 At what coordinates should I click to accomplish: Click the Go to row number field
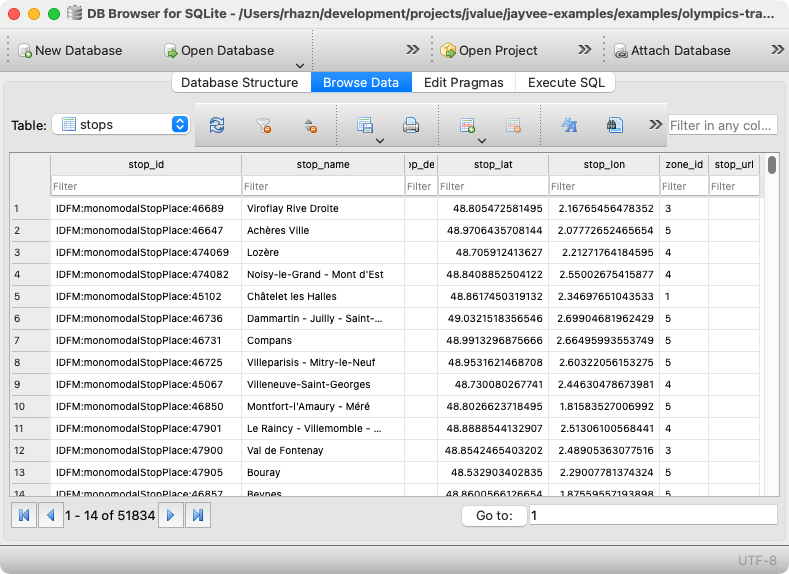(x=651, y=515)
